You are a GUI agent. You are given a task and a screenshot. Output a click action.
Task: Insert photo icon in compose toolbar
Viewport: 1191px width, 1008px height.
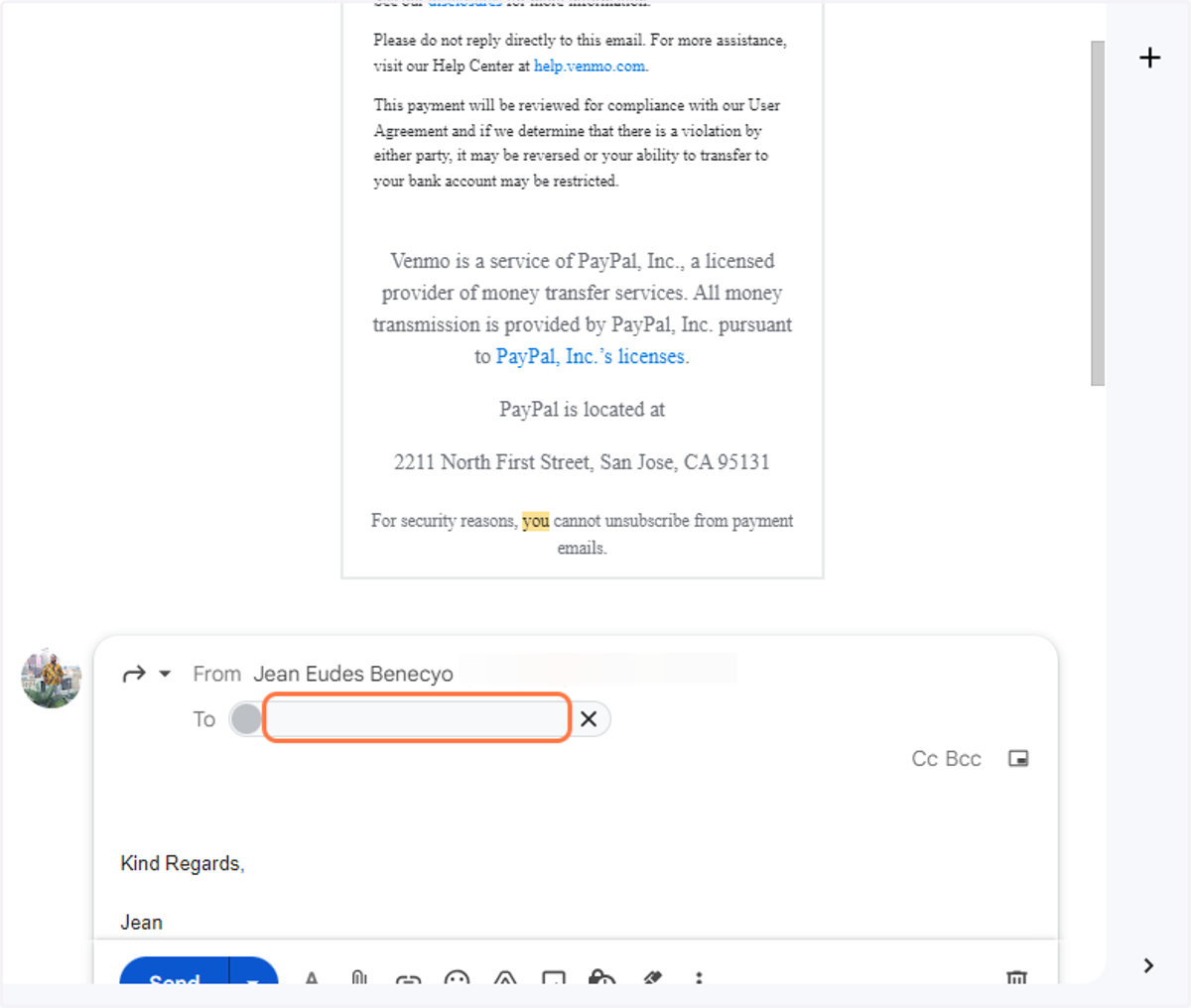(x=554, y=978)
